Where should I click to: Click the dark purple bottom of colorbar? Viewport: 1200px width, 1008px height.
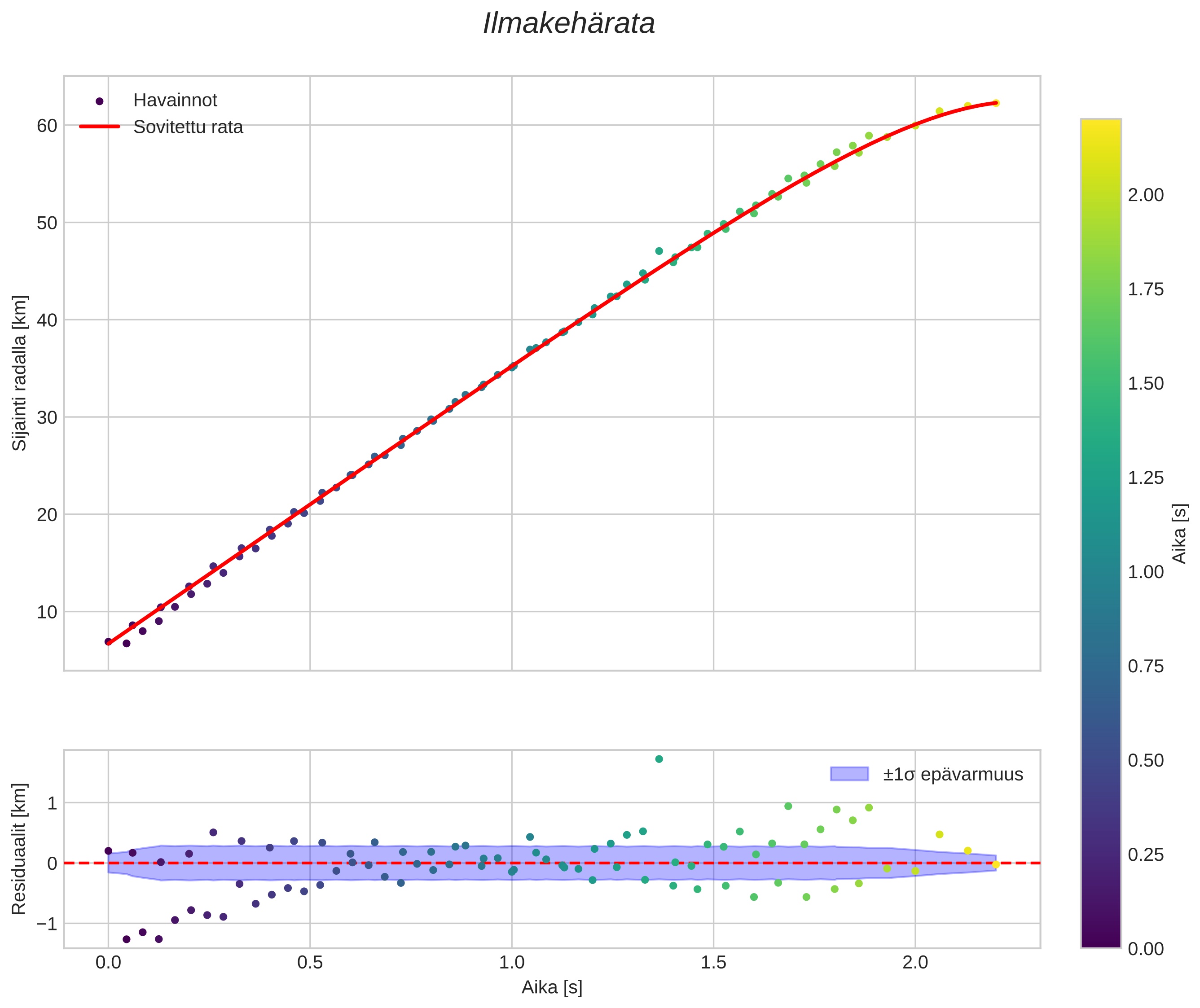pyautogui.click(x=1100, y=941)
